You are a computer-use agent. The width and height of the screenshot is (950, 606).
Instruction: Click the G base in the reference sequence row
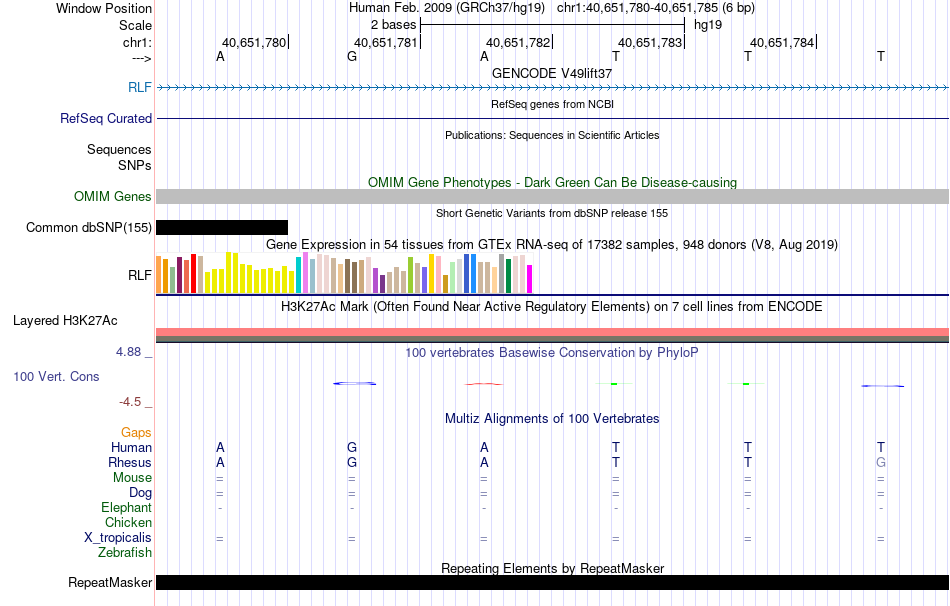(x=352, y=56)
